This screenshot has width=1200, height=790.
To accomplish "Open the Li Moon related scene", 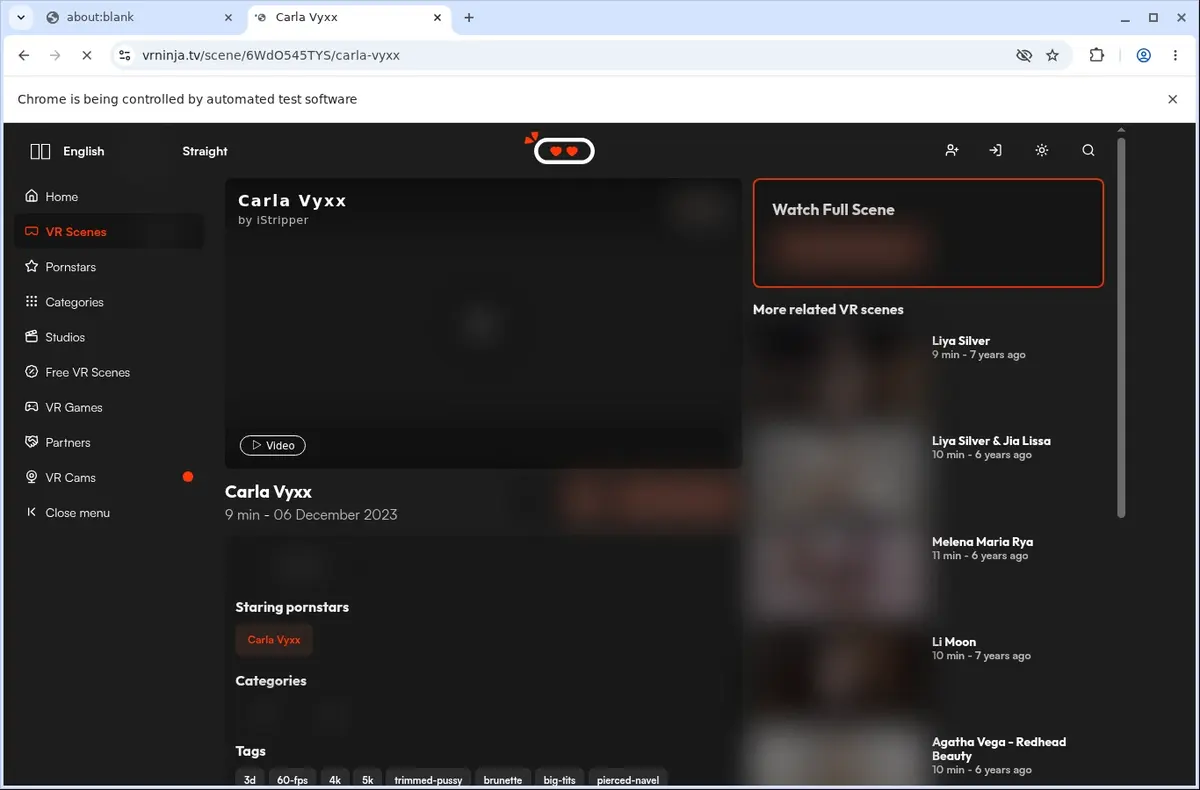I will point(954,642).
